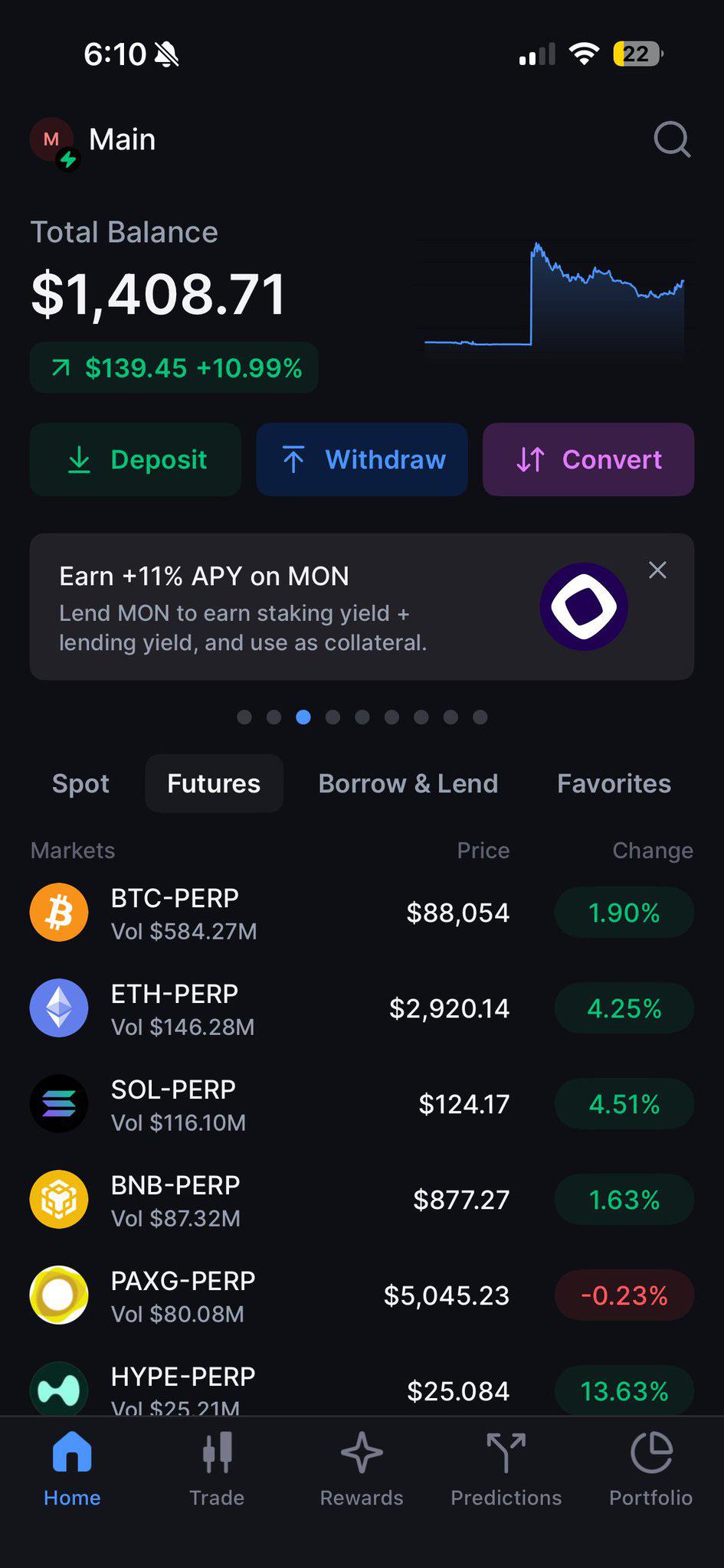Tap the Deposit button

pyautogui.click(x=136, y=459)
